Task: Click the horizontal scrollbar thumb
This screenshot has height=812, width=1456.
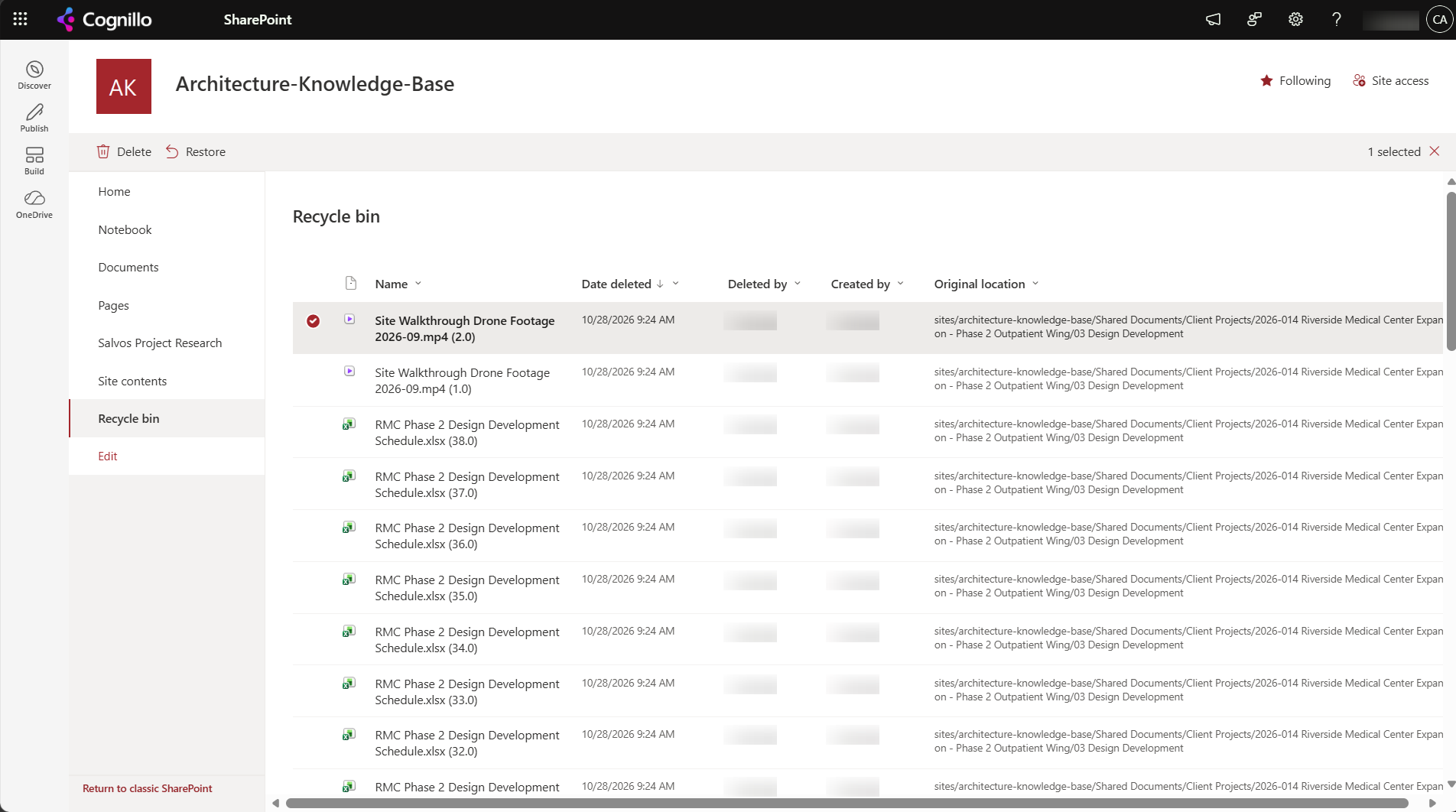Action: click(847, 803)
